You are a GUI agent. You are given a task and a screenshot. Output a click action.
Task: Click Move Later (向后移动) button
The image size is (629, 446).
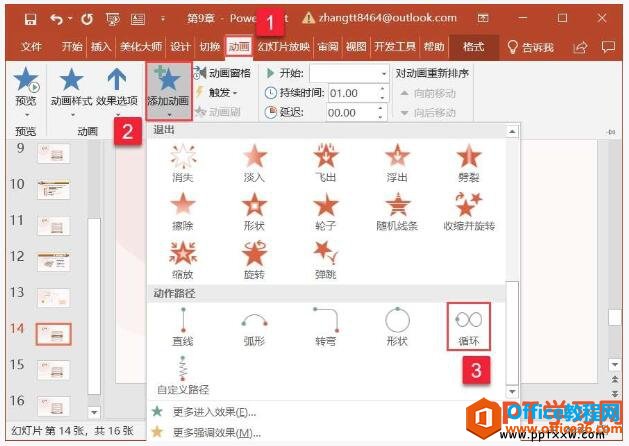point(428,113)
